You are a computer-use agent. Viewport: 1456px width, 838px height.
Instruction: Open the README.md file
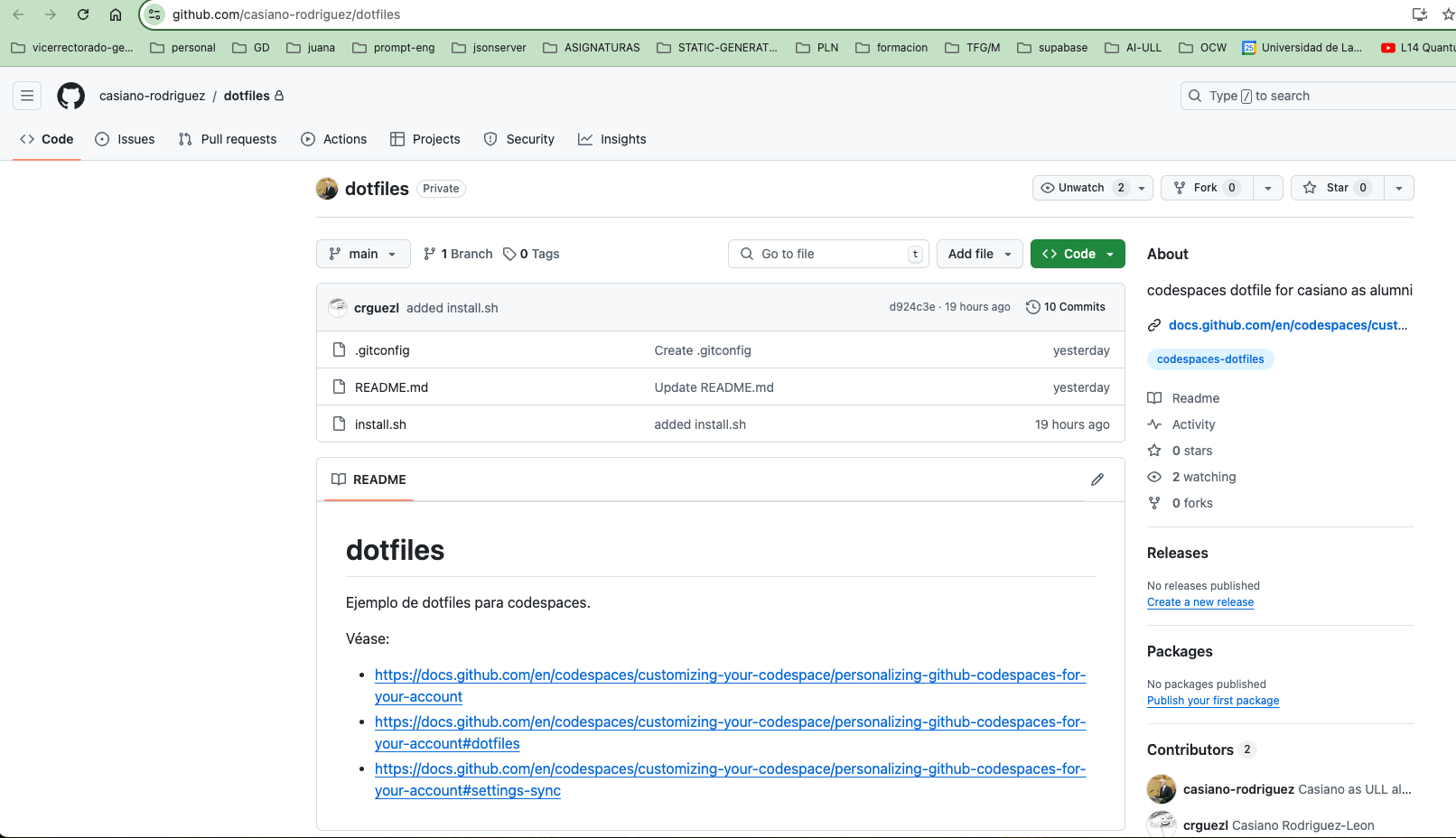pos(391,387)
